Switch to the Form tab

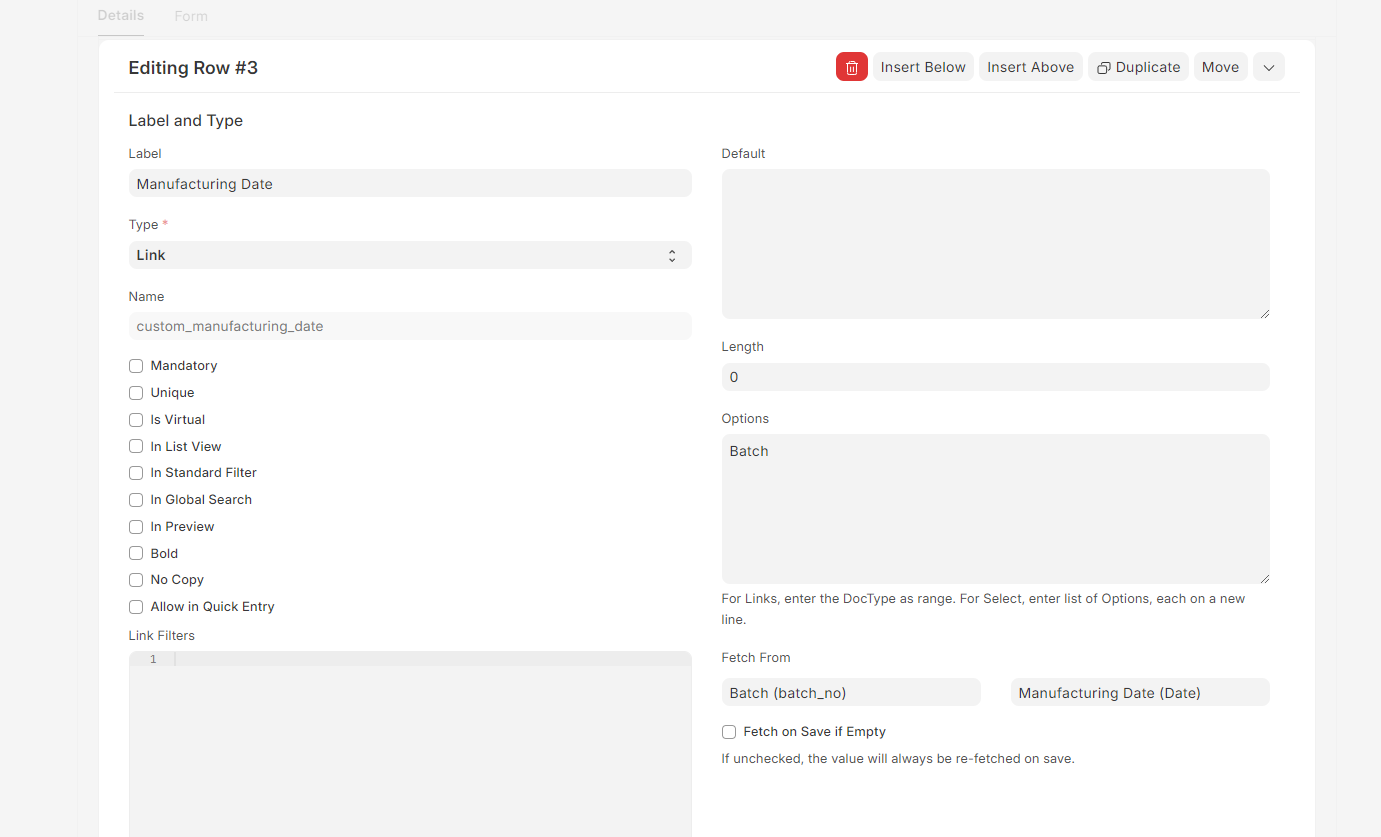pyautogui.click(x=191, y=16)
